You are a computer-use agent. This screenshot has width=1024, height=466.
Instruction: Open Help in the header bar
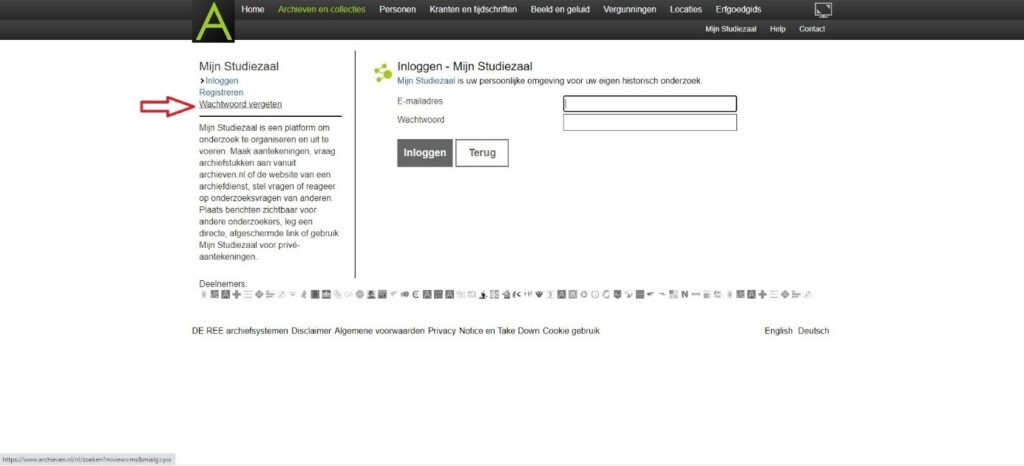click(x=777, y=29)
